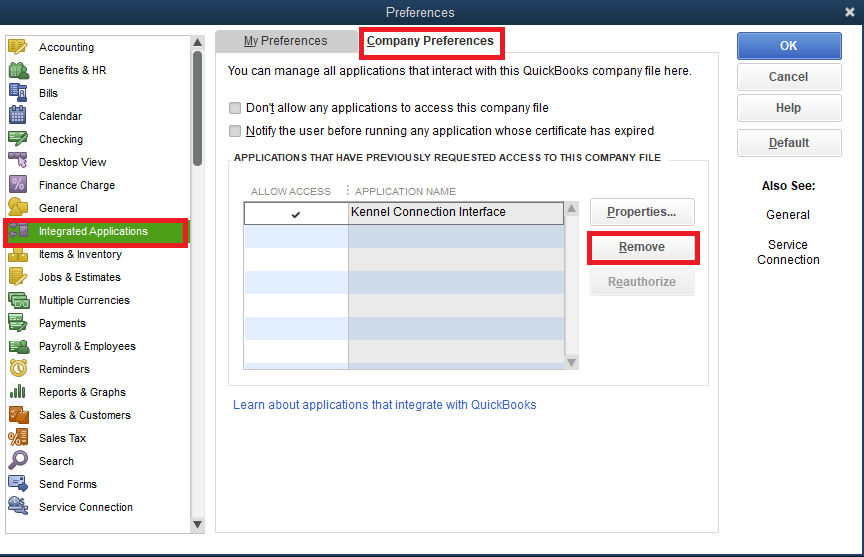Viewport: 864px width, 557px height.
Task: Remove the selected application
Action: (x=642, y=247)
